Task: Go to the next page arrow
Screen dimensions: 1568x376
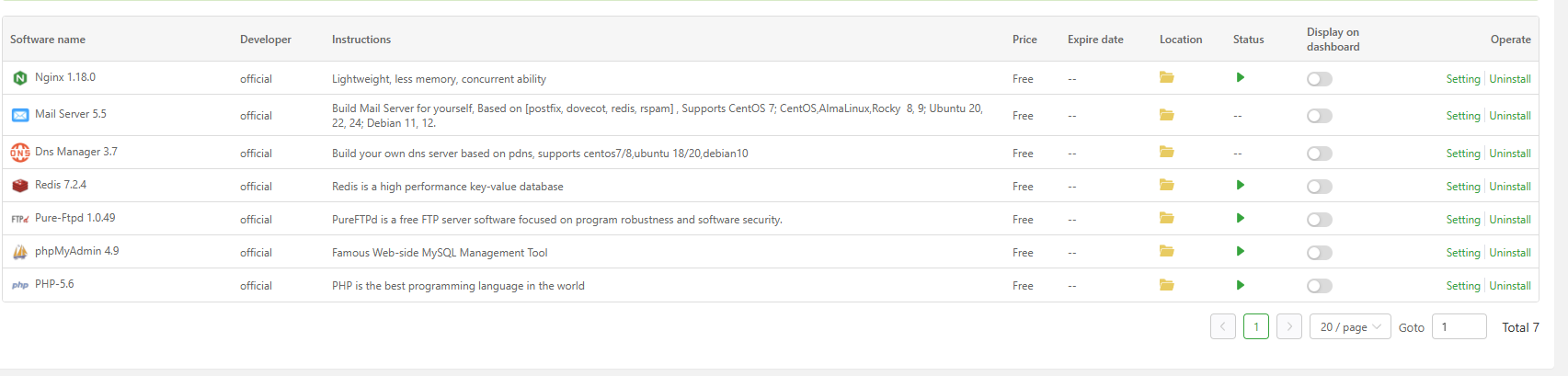Action: point(1289,327)
